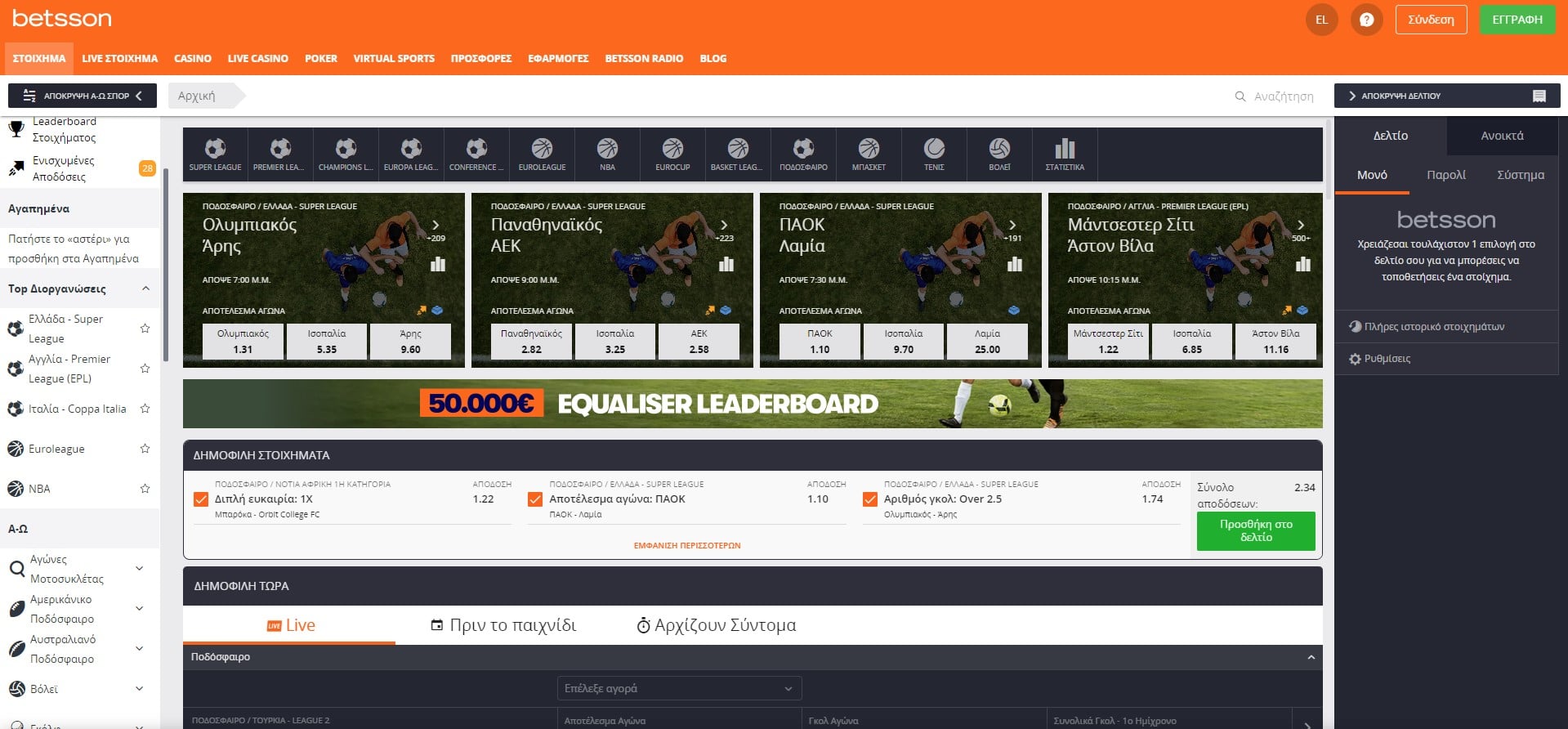Click the betslip receipt icon in header
Screen dimensions: 1568x729
click(1539, 96)
